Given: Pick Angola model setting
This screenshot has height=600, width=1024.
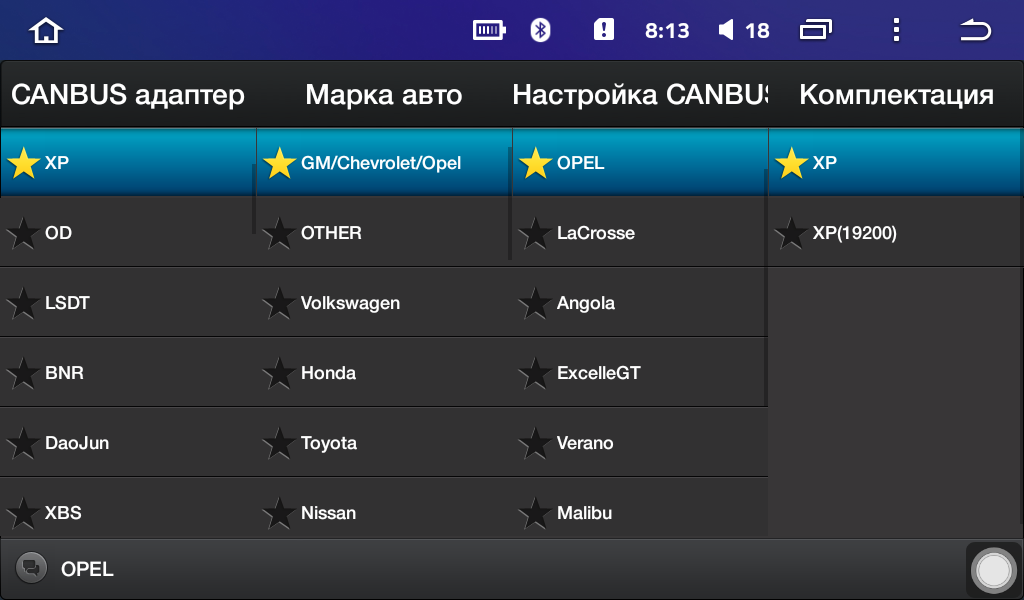Looking at the screenshot, I should click(x=640, y=302).
